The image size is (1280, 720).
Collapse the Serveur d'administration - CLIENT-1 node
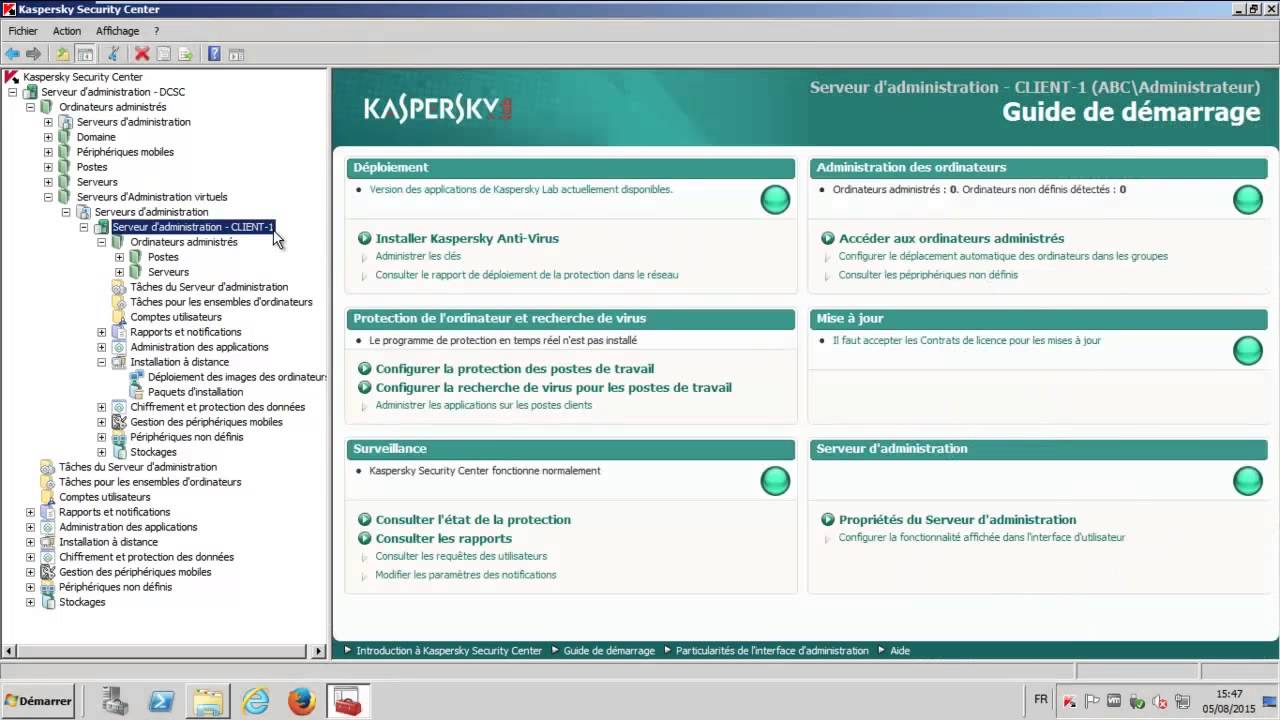(84, 227)
